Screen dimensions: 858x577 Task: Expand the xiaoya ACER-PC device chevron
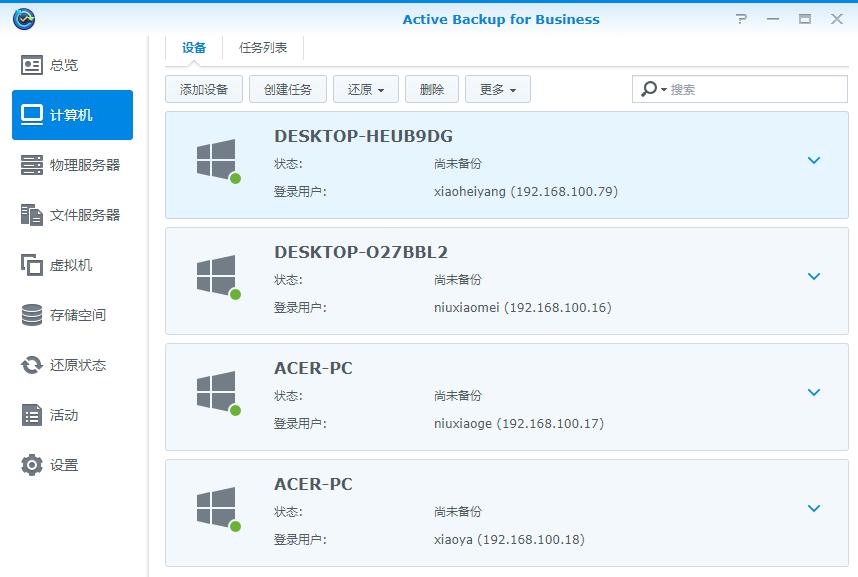click(x=814, y=508)
